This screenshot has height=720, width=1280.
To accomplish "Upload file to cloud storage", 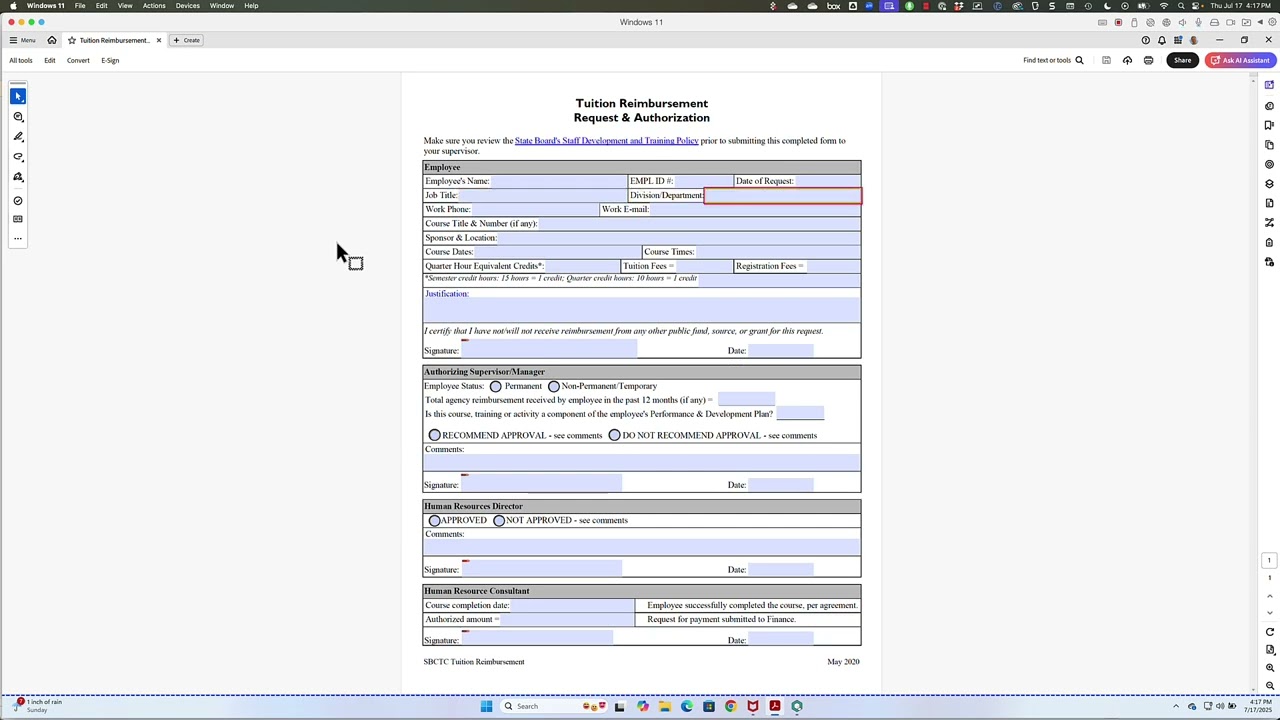I will [x=1127, y=60].
